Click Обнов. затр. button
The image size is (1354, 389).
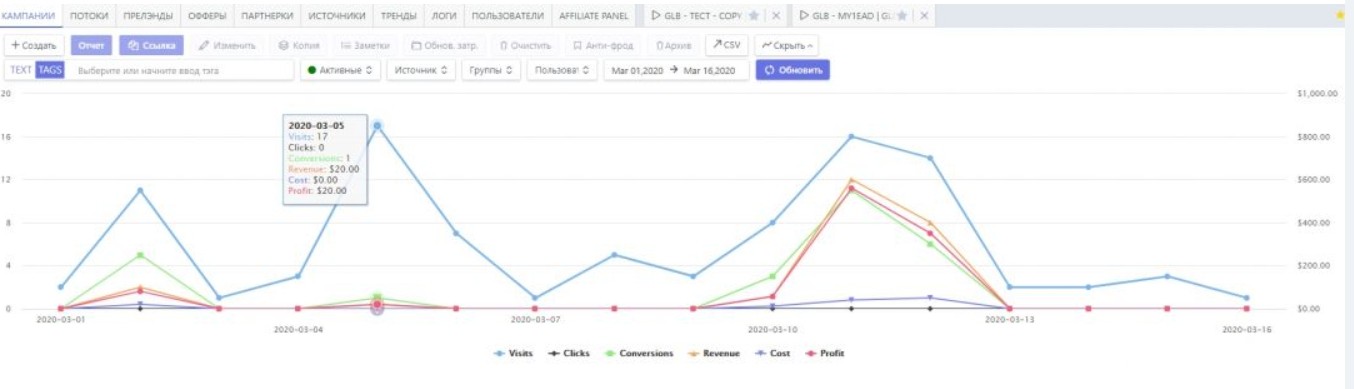point(445,45)
